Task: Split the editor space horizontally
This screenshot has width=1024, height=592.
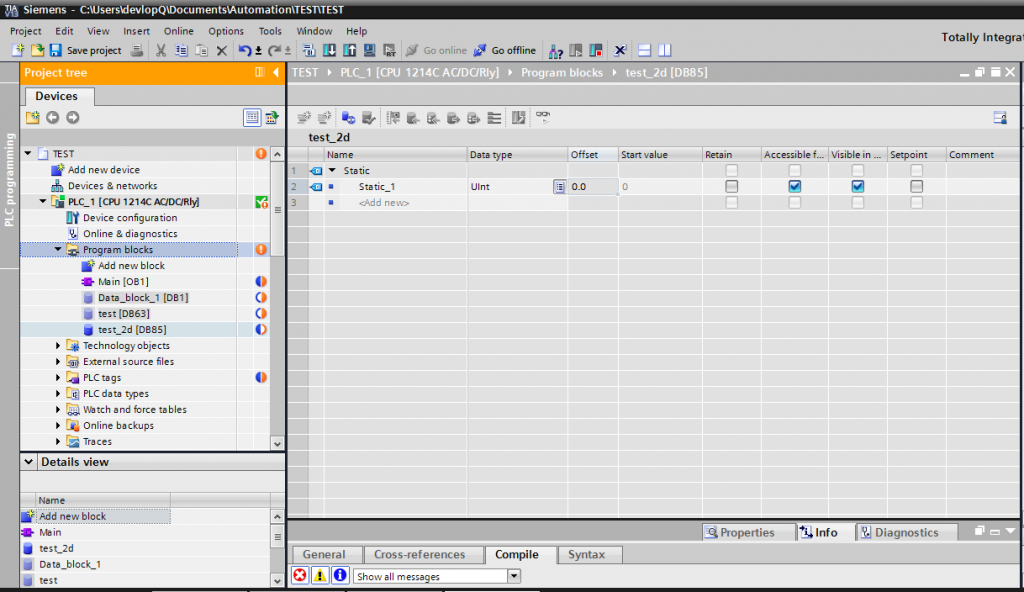Action: click(x=645, y=50)
